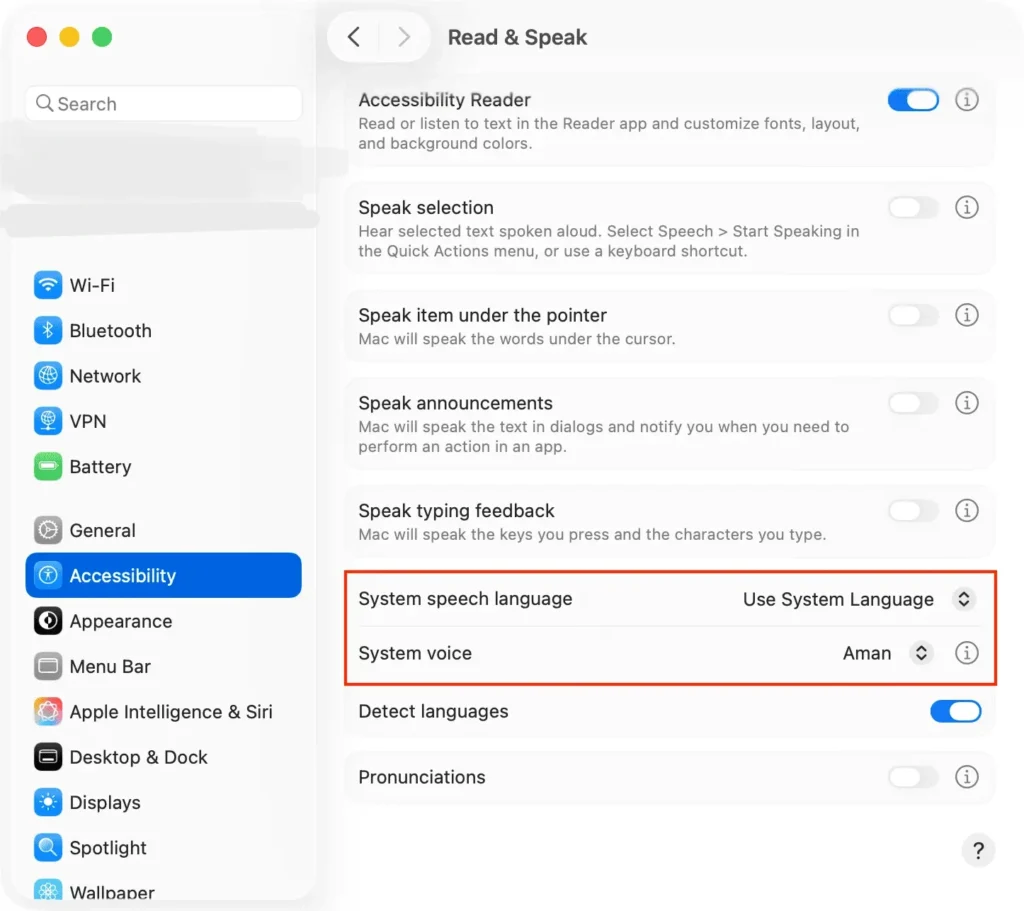Open the System voice Aman popup menu
The width and height of the screenshot is (1024, 911).
pyautogui.click(x=920, y=653)
